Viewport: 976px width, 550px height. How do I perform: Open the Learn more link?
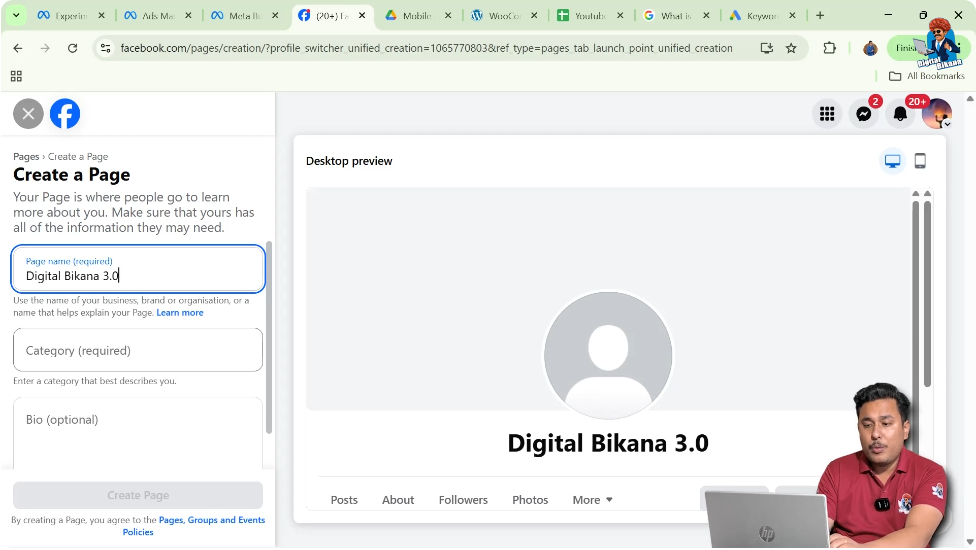[180, 312]
